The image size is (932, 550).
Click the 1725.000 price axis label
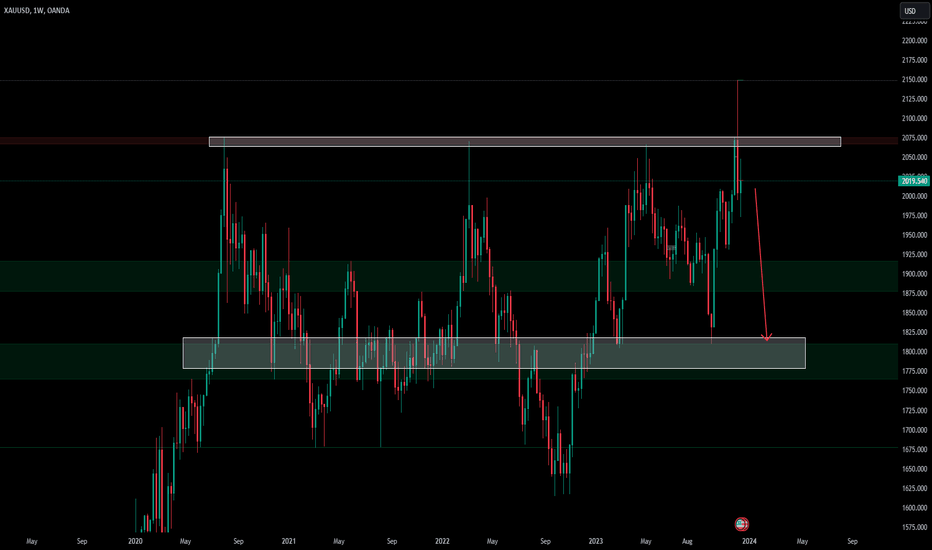[914, 411]
